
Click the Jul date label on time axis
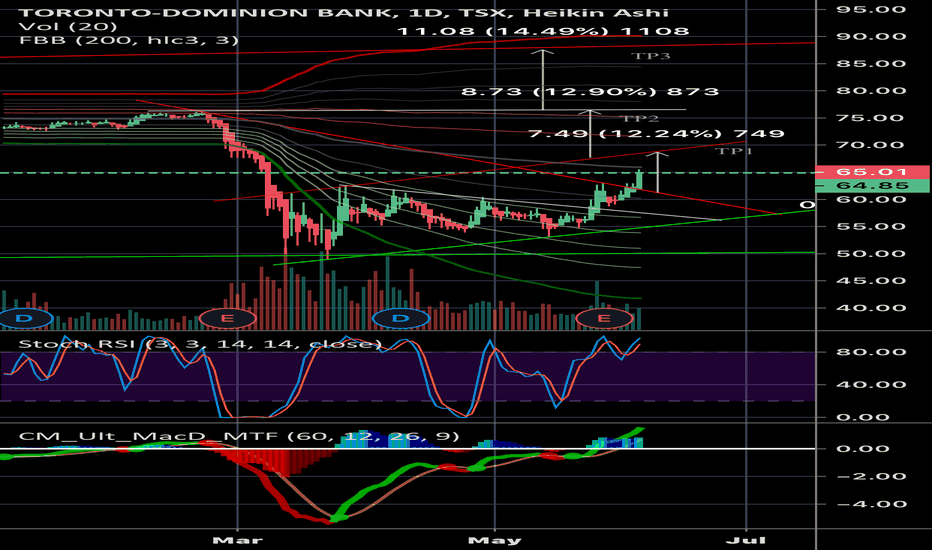click(x=746, y=540)
